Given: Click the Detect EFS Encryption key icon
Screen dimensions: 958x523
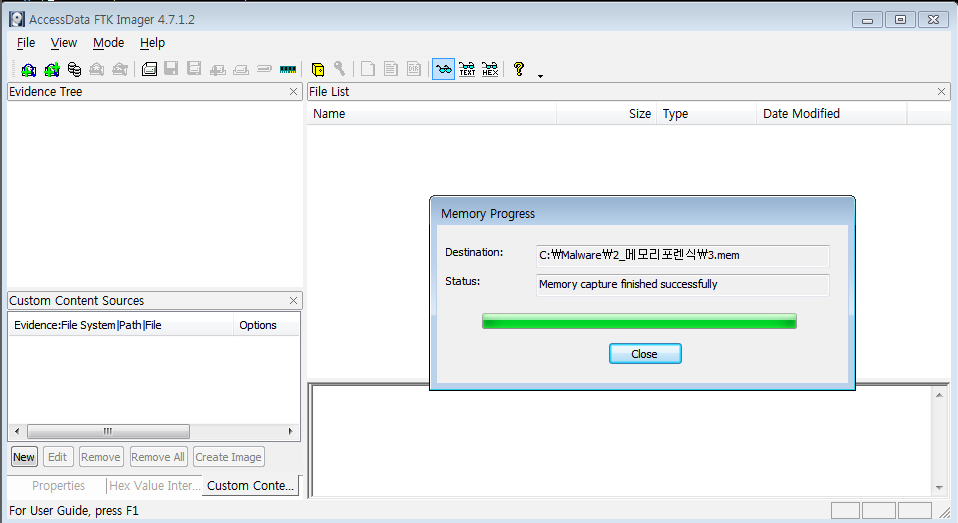Looking at the screenshot, I should 340,69.
